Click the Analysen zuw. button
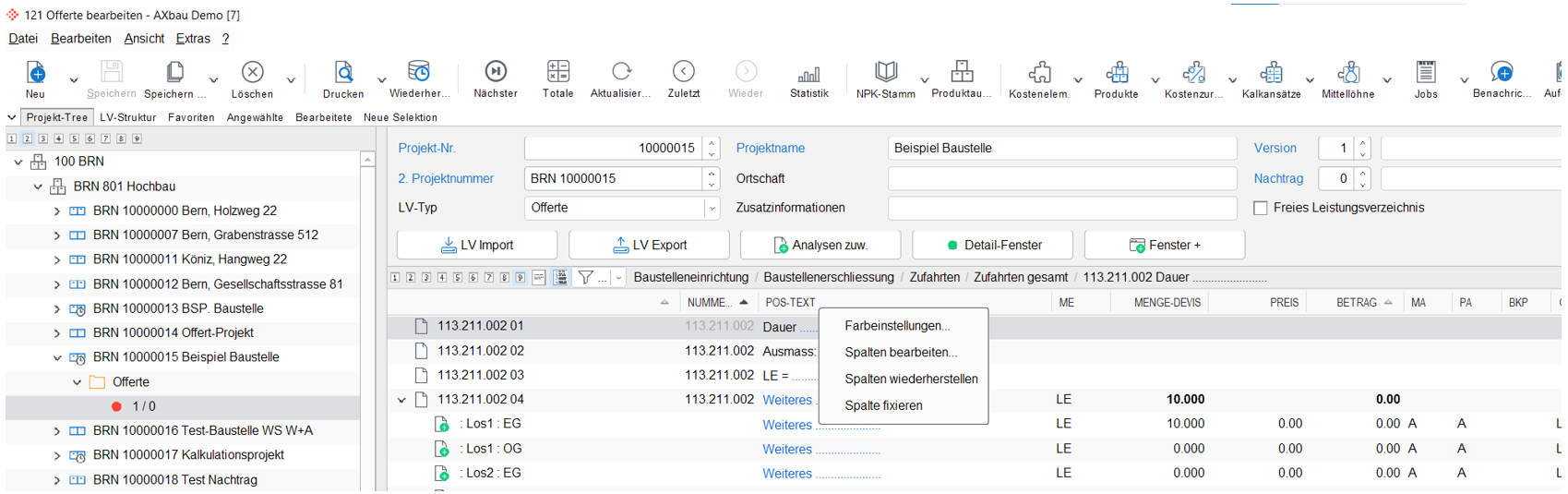 click(x=820, y=245)
